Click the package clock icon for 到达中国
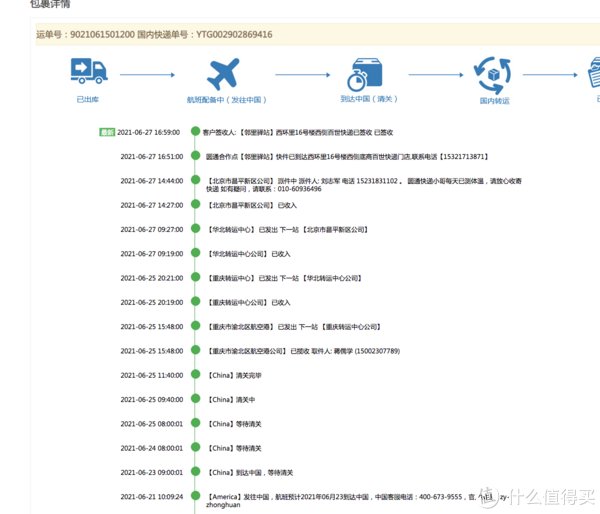 [364, 74]
